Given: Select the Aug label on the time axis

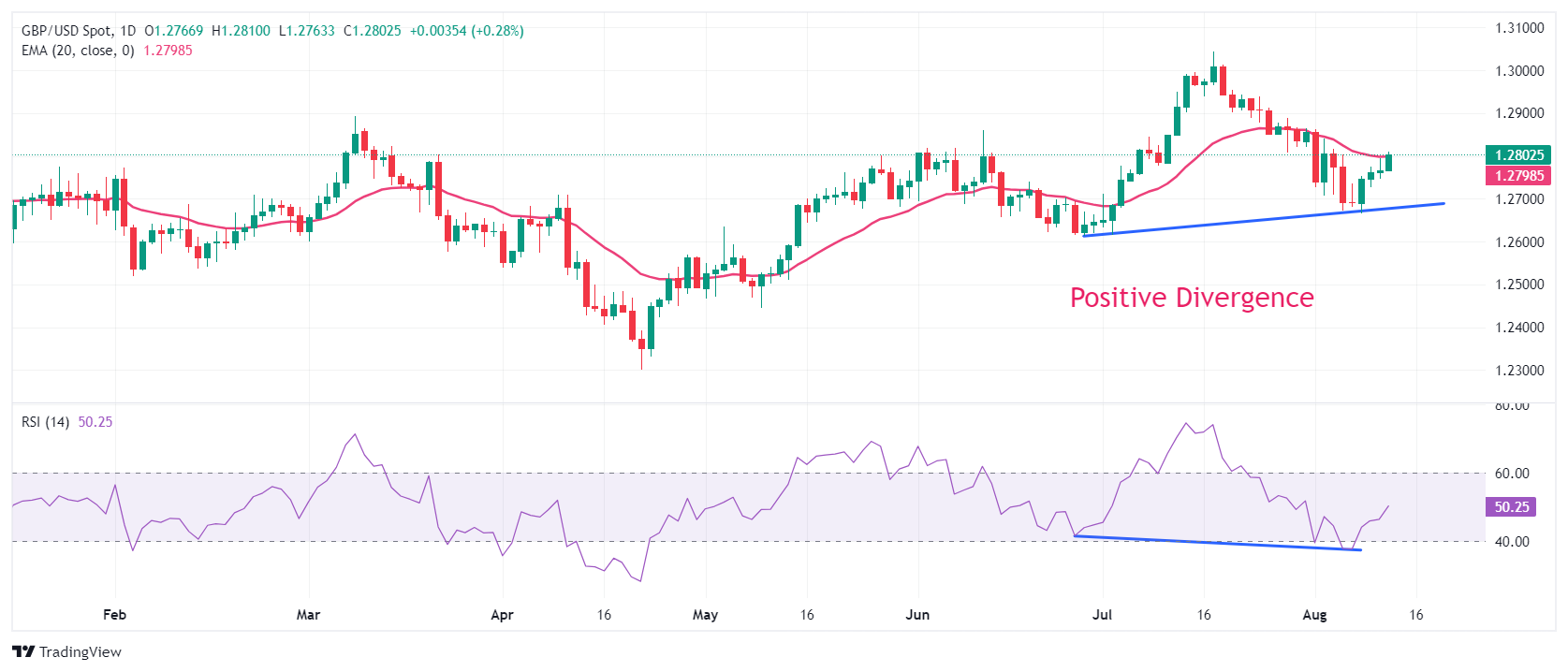Looking at the screenshot, I should [x=1314, y=615].
